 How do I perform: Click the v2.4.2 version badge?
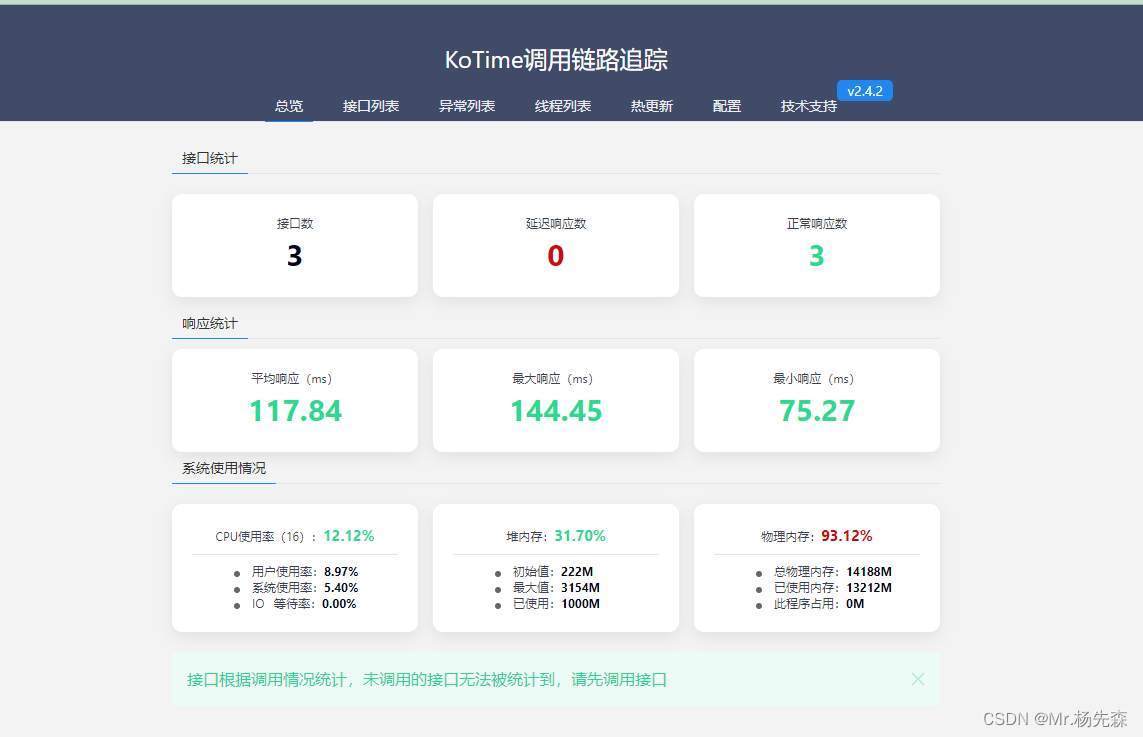[x=863, y=90]
